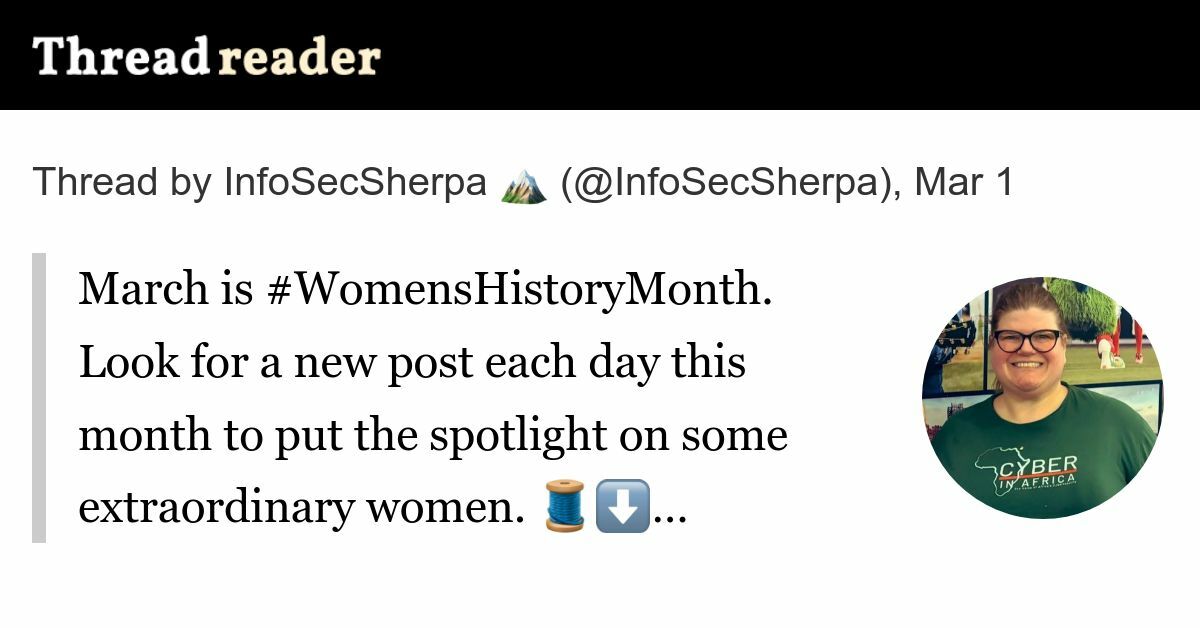Image resolution: width=1200 pixels, height=628 pixels.
Task: Click the Thread reader logo
Action: click(206, 56)
